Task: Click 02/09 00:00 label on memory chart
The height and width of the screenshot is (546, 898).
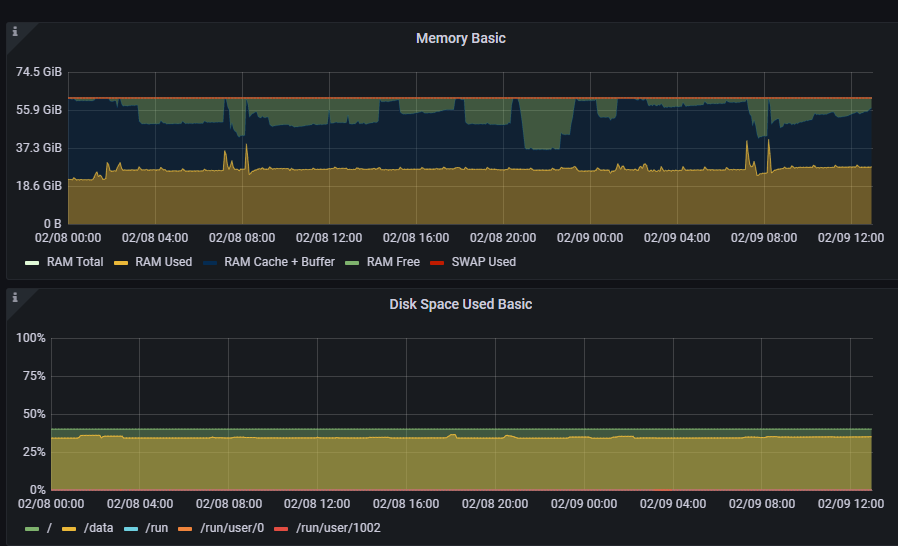Action: (590, 238)
